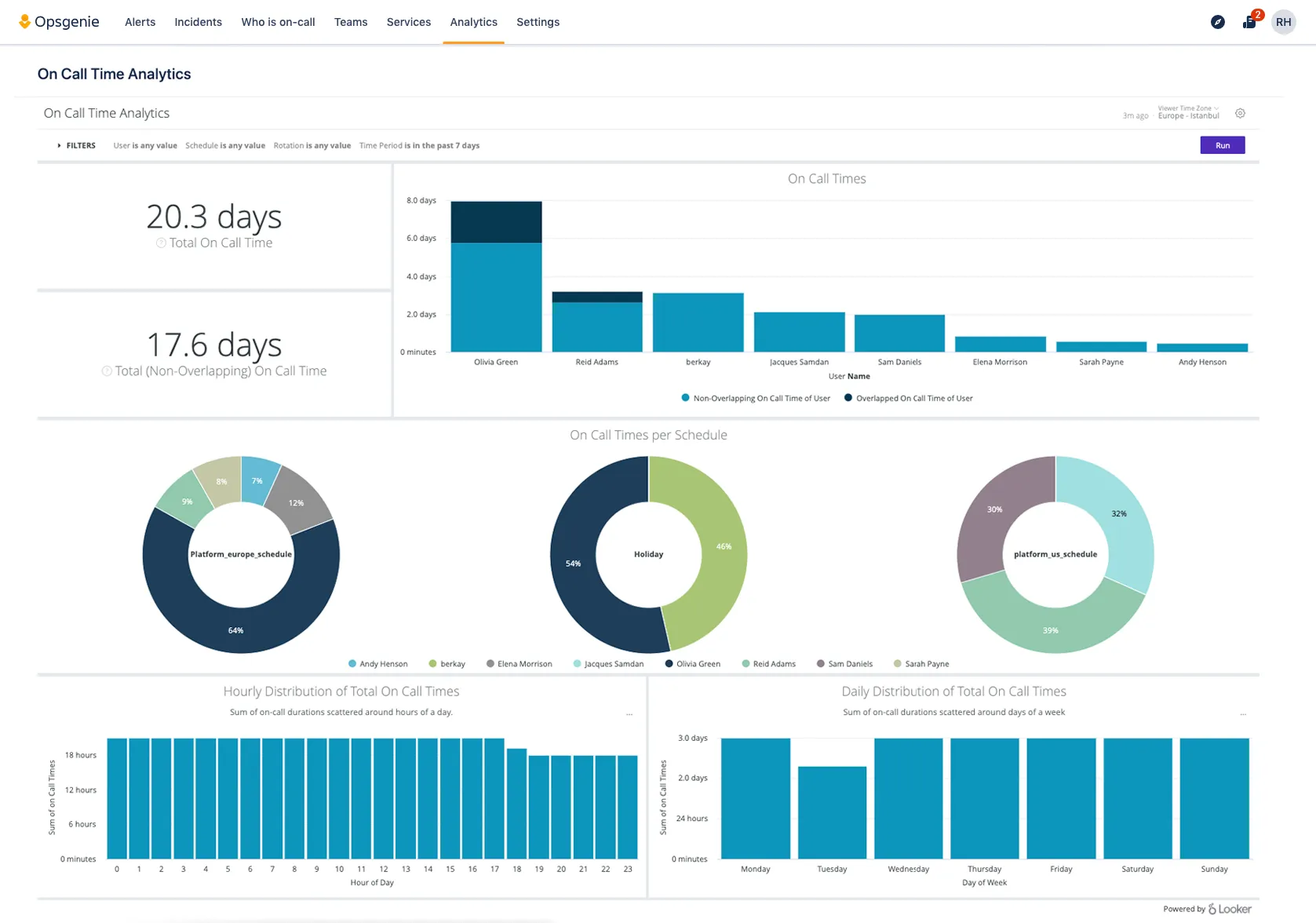Open Daily Distribution tile options ellipsis
Image resolution: width=1316 pixels, height=923 pixels.
point(1243,714)
